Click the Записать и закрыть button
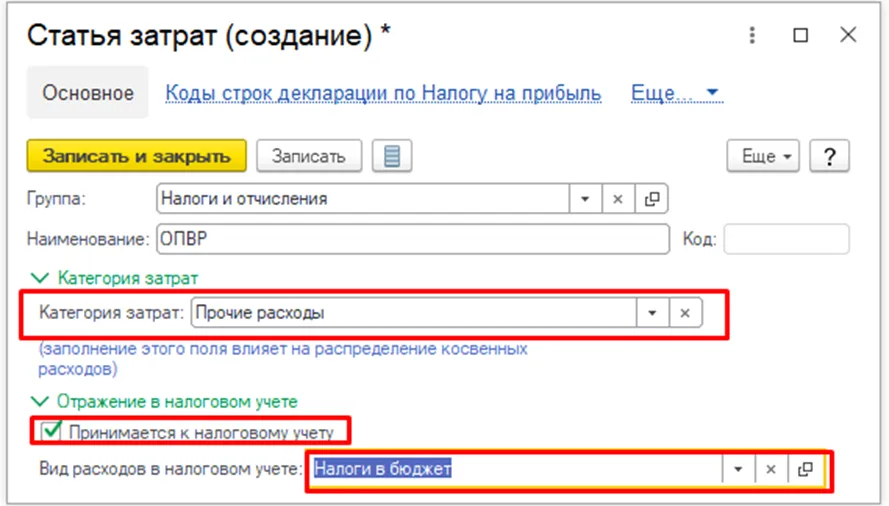The height and width of the screenshot is (506, 889). pos(137,156)
